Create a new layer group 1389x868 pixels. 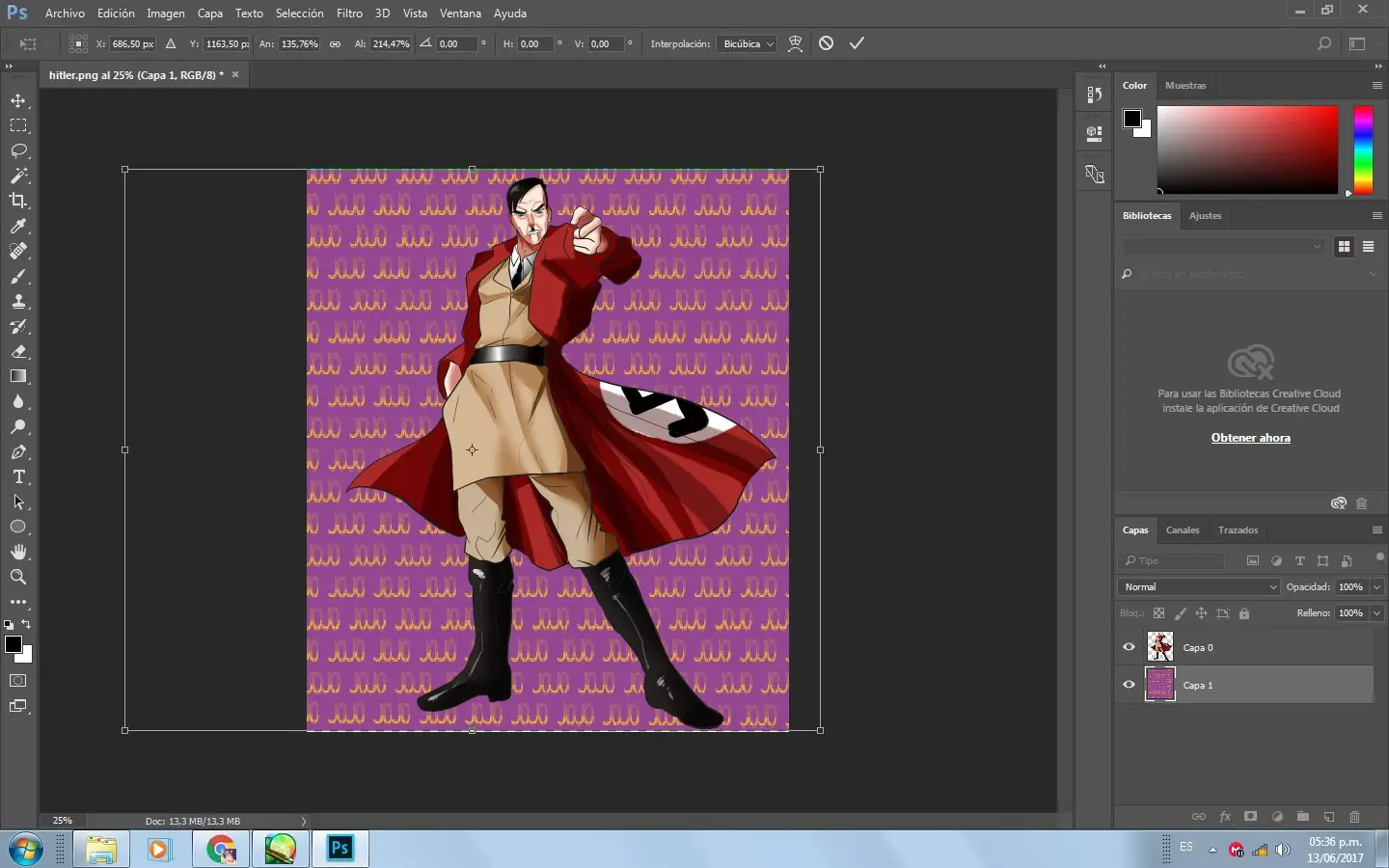(x=1303, y=817)
